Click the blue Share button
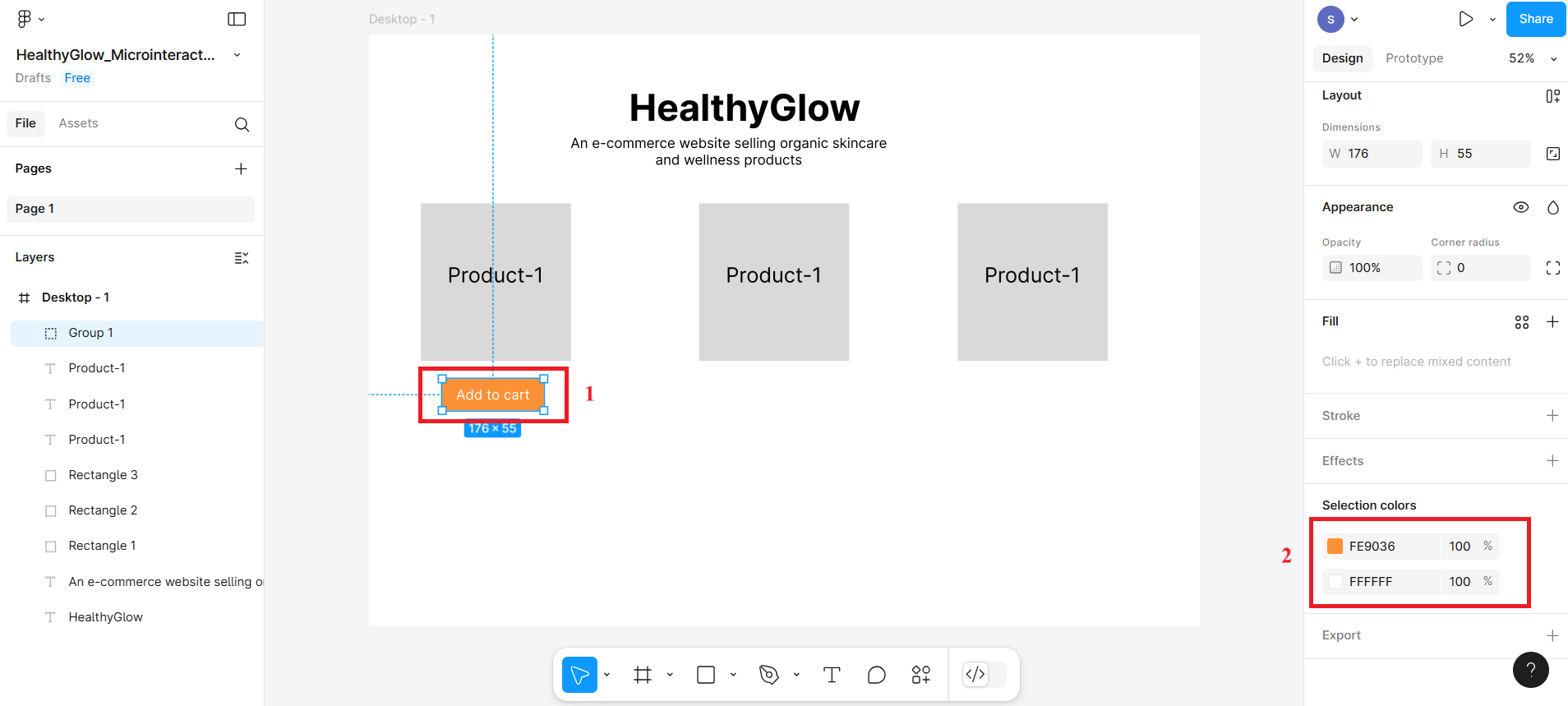The height and width of the screenshot is (706, 1568). pos(1535,19)
